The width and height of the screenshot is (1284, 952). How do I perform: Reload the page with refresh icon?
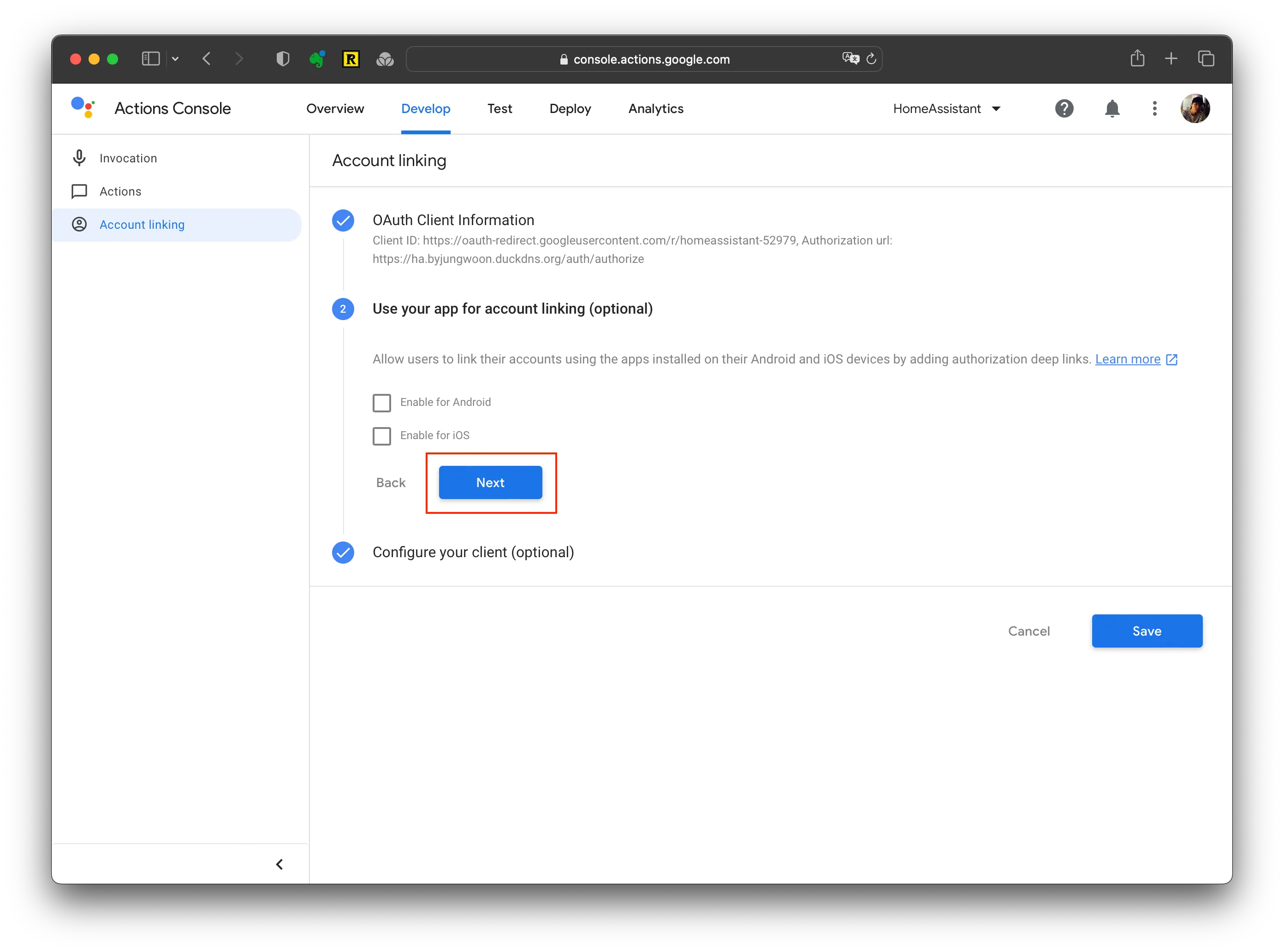[x=871, y=59]
